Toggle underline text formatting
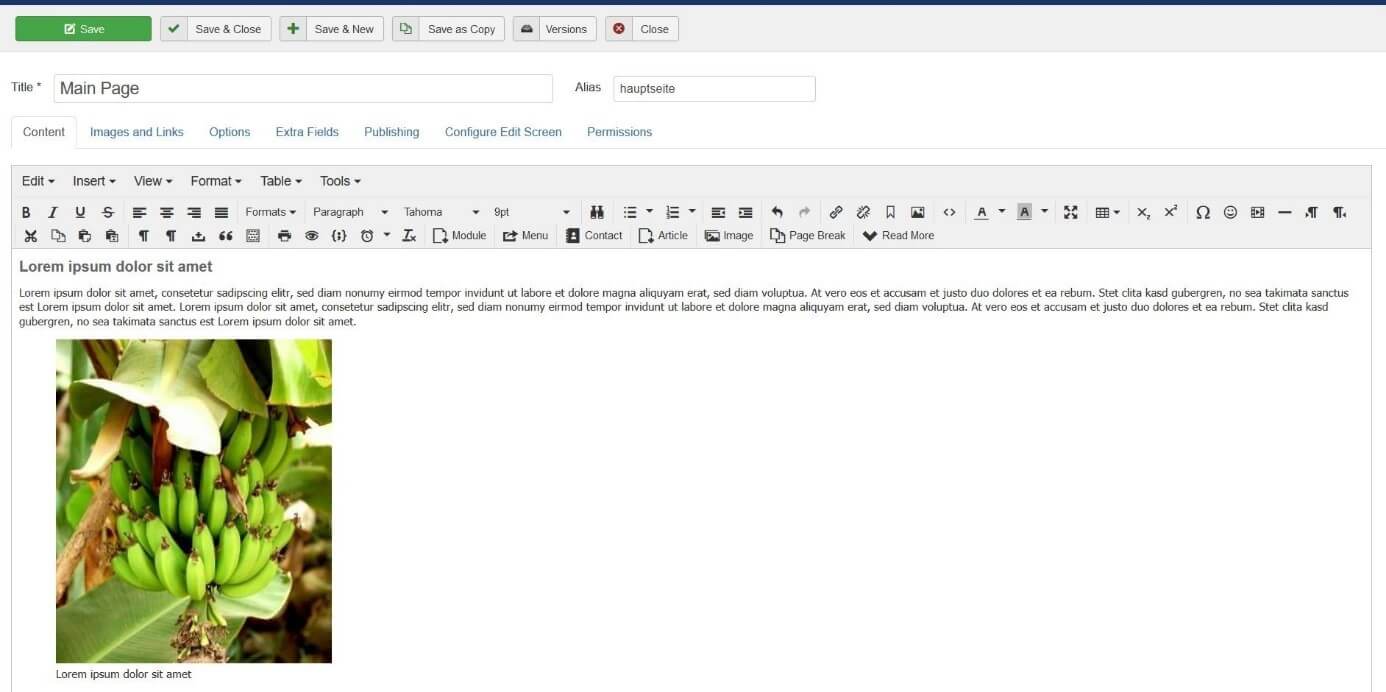Screen dimensions: 1386x692 [80, 212]
